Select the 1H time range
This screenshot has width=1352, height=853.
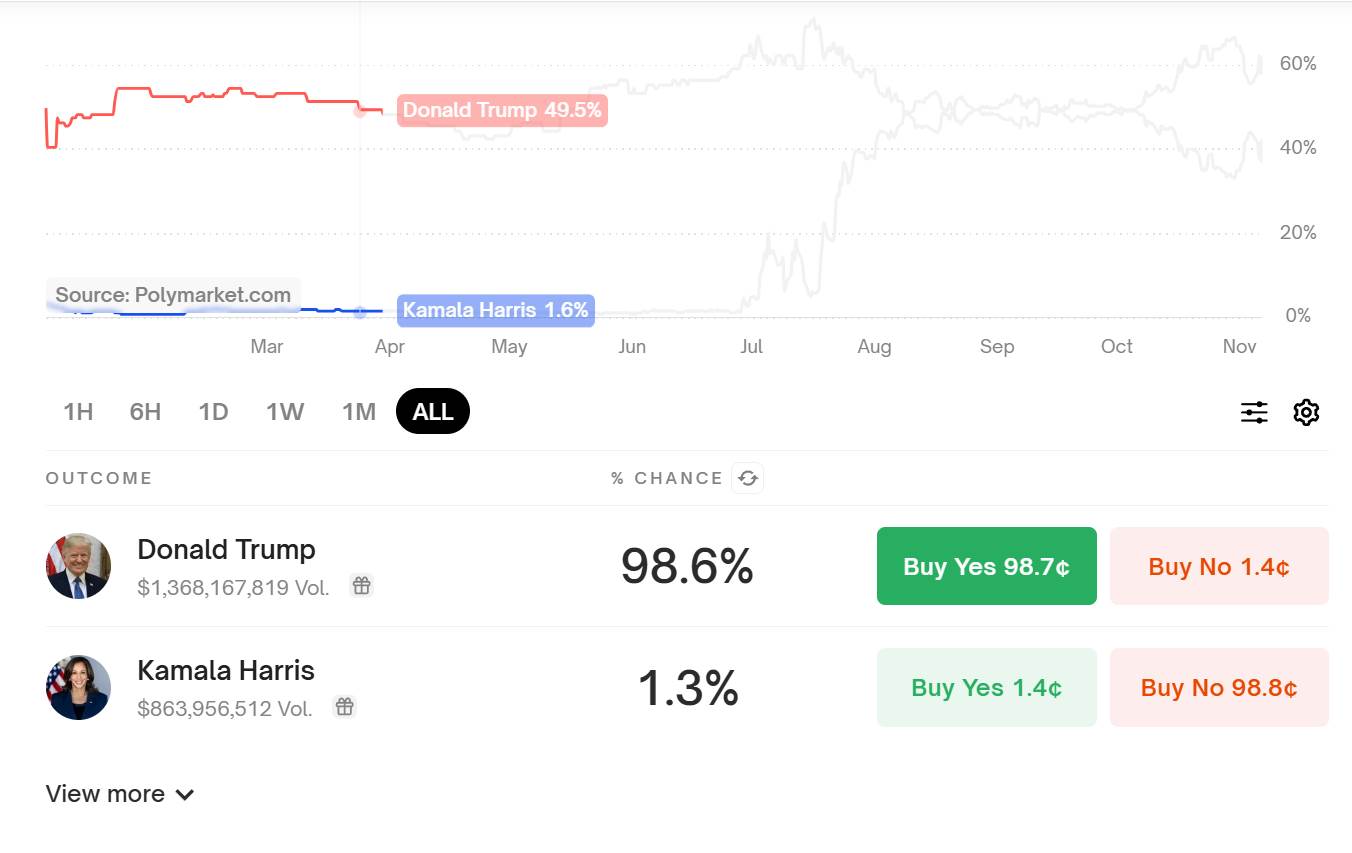[x=78, y=412]
